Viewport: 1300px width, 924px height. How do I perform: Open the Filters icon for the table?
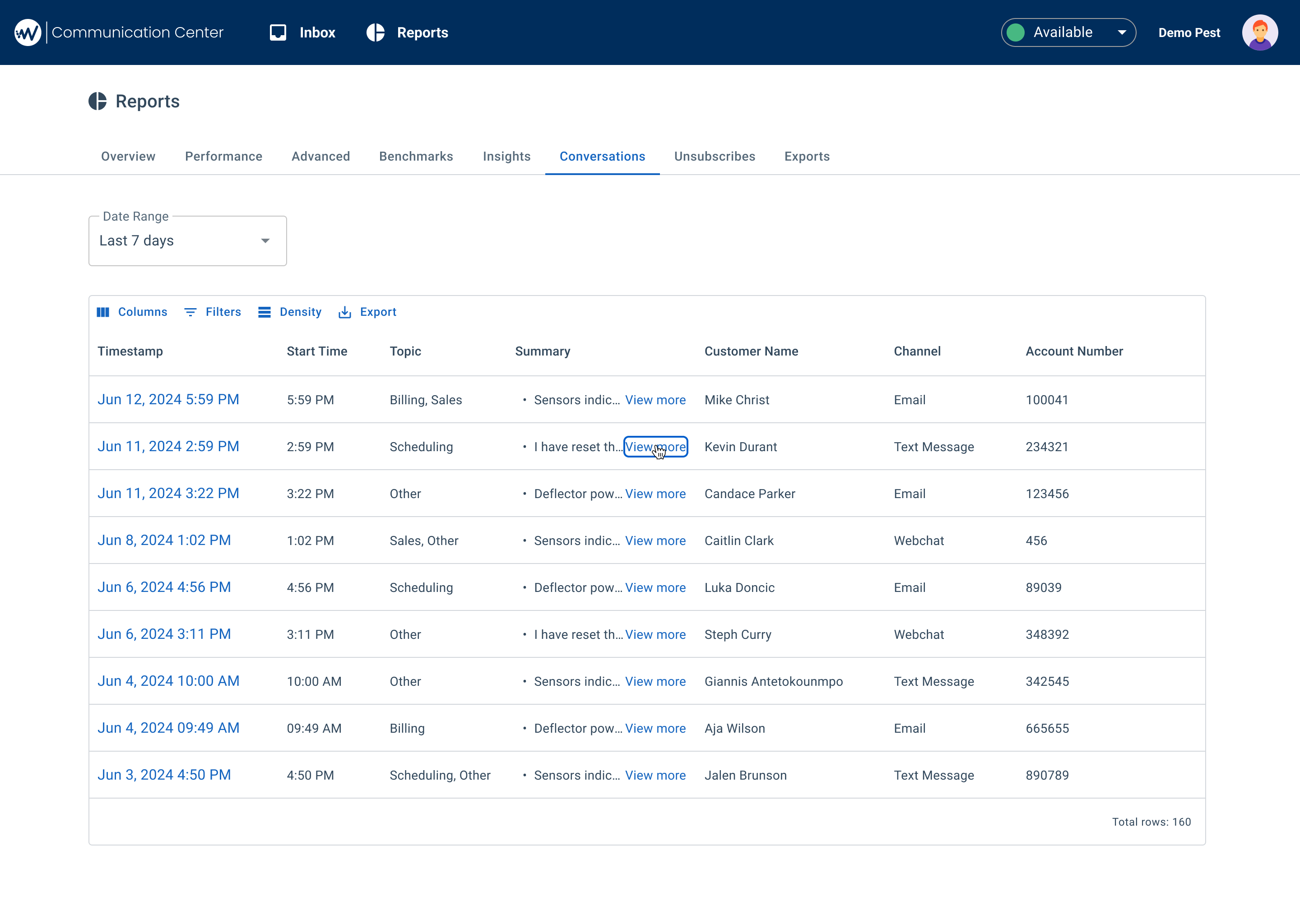(x=190, y=312)
